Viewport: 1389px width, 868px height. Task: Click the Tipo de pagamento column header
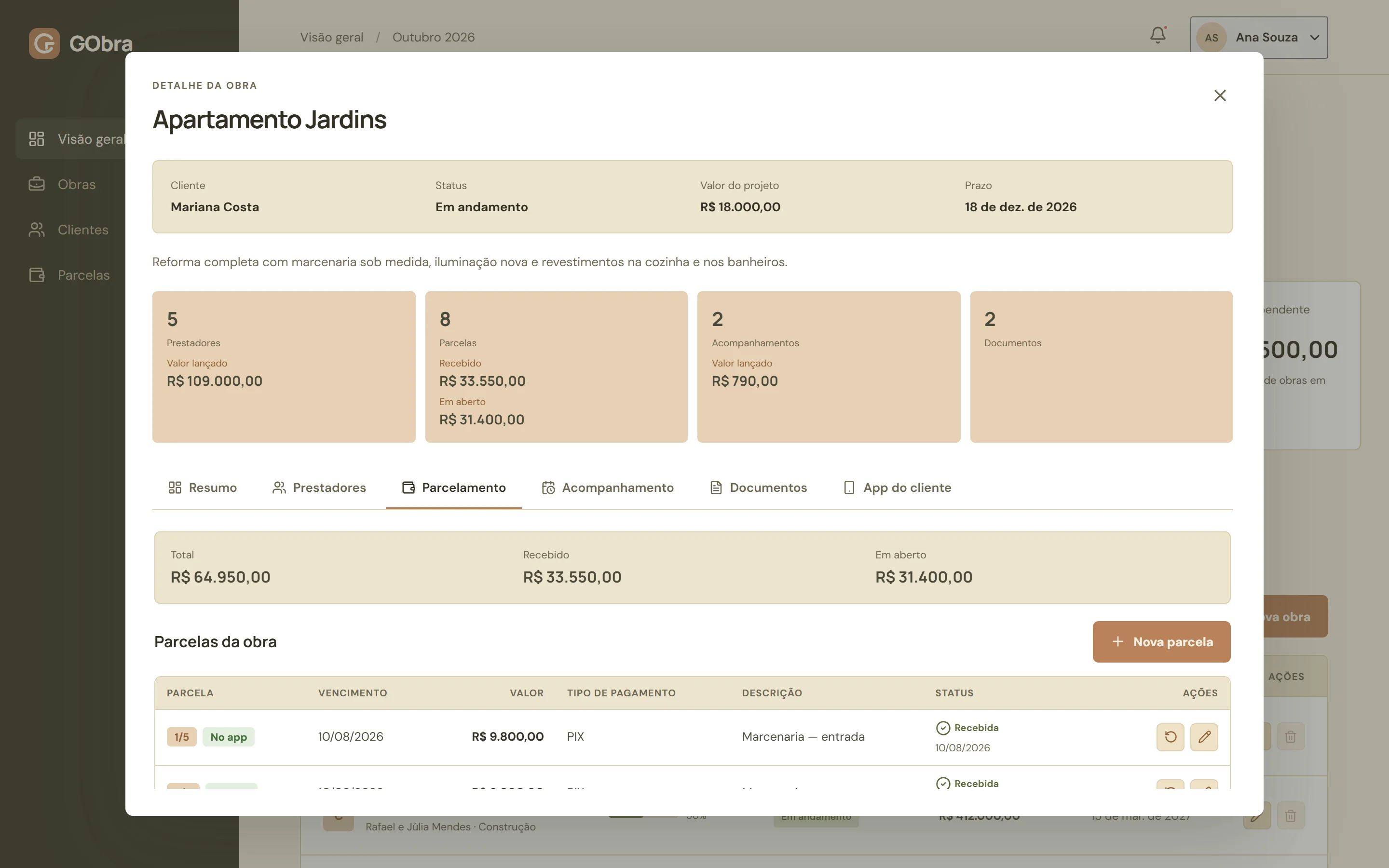(621, 693)
